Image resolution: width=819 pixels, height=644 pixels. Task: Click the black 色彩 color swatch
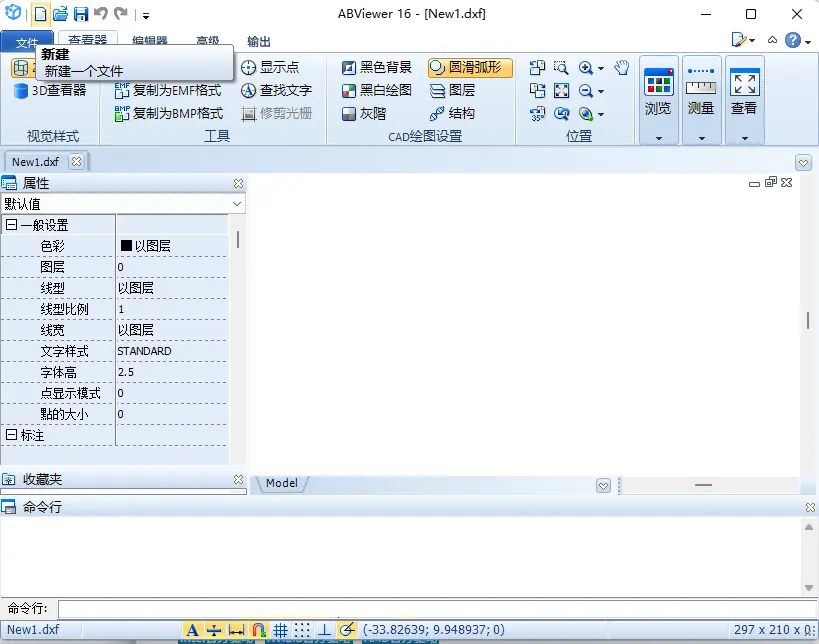pyautogui.click(x=126, y=245)
